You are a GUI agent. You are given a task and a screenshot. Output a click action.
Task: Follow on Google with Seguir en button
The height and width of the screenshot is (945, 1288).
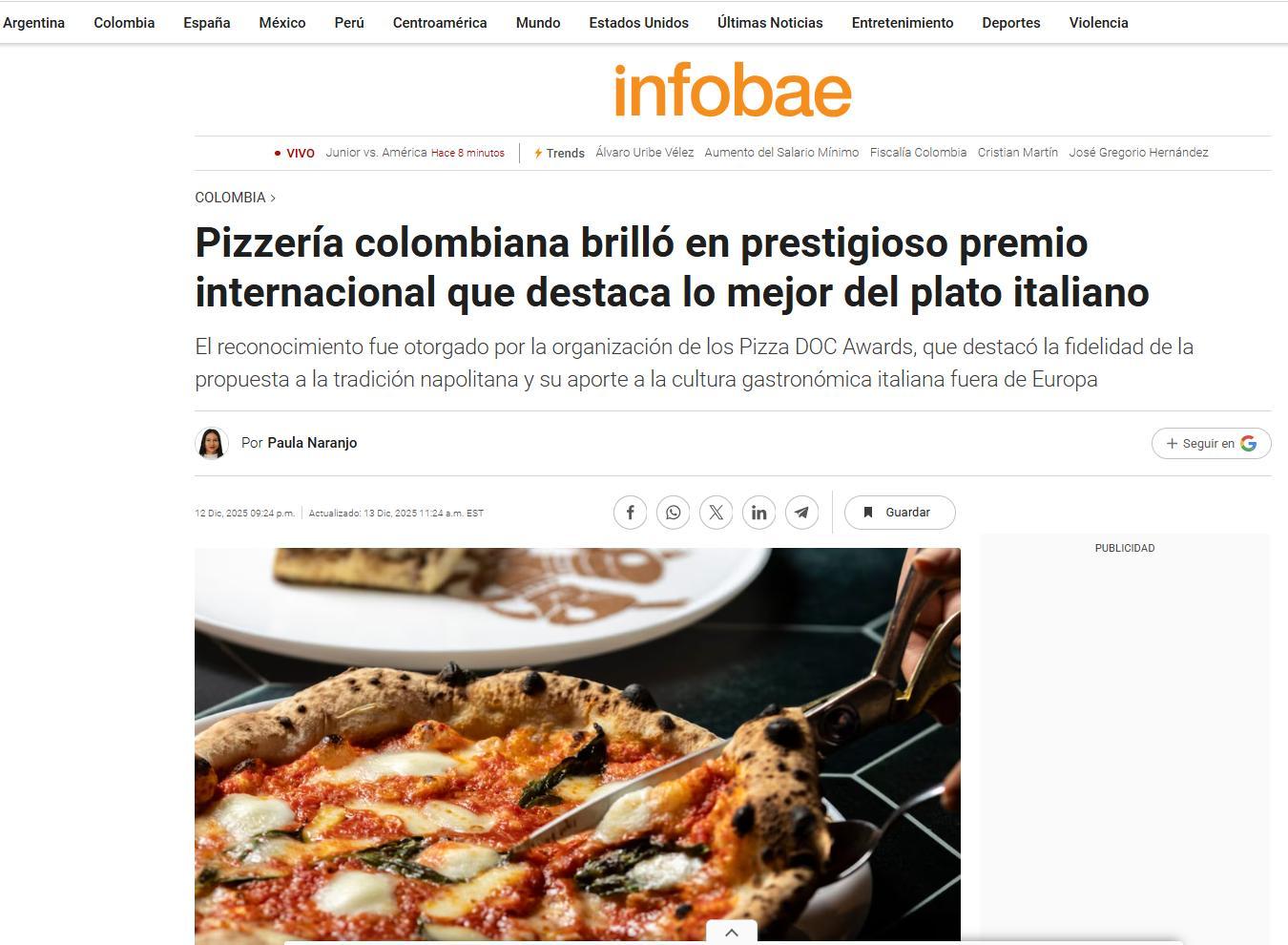coord(1211,443)
